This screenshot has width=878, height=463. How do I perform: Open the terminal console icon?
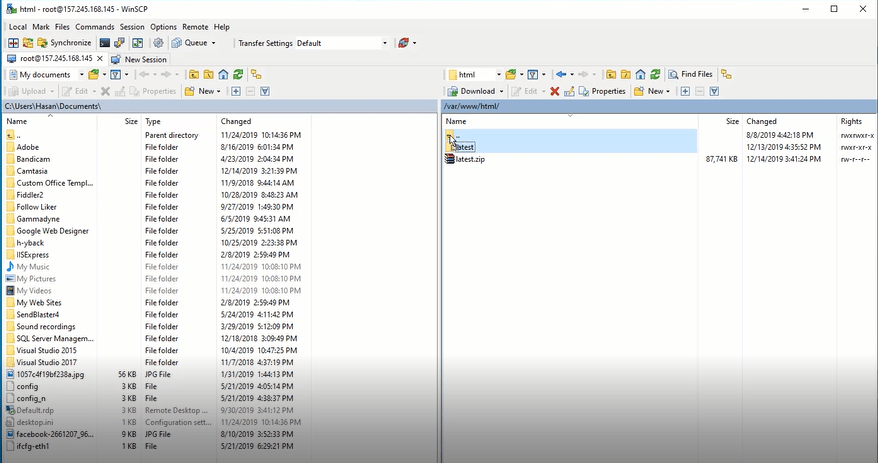105,43
